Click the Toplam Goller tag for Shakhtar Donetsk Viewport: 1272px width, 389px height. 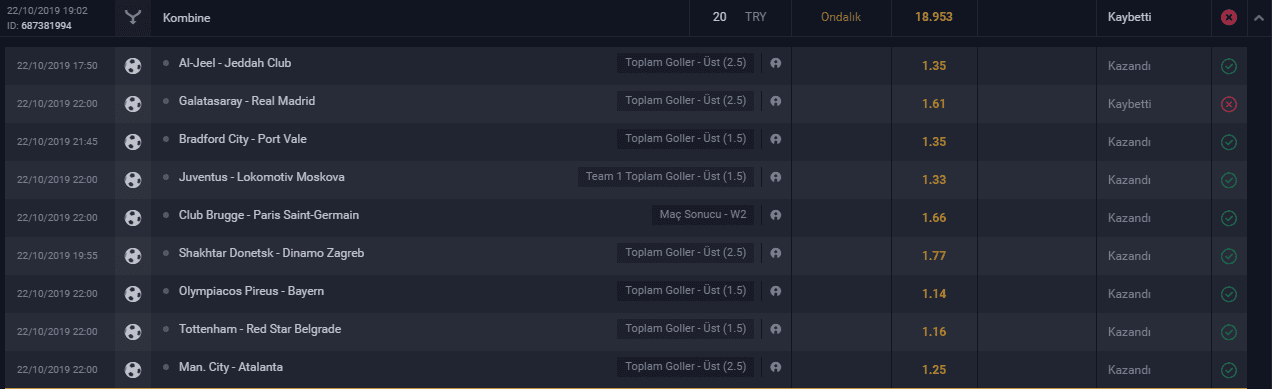pyautogui.click(x=686, y=253)
